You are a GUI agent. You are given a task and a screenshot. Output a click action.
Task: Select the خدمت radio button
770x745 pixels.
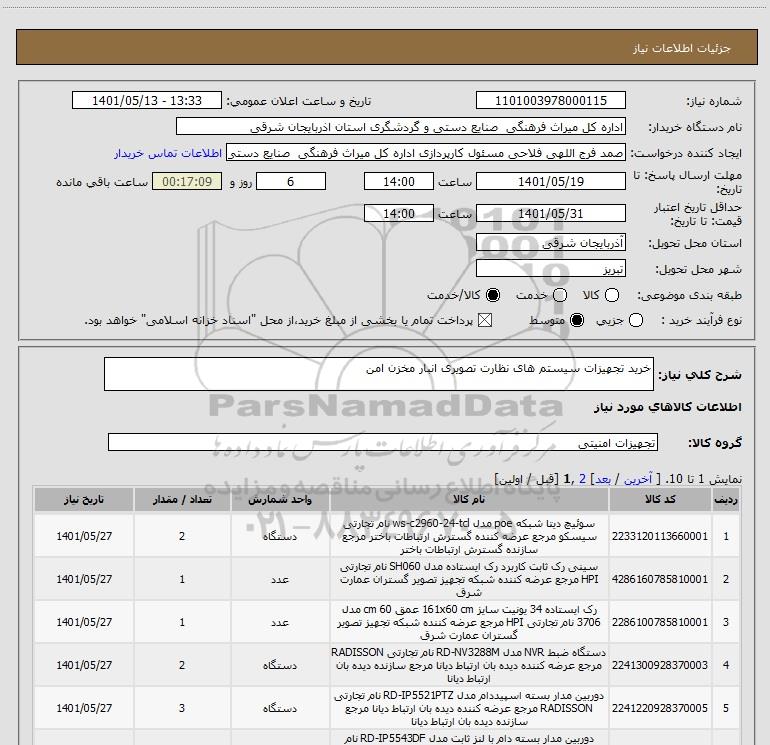pos(560,295)
